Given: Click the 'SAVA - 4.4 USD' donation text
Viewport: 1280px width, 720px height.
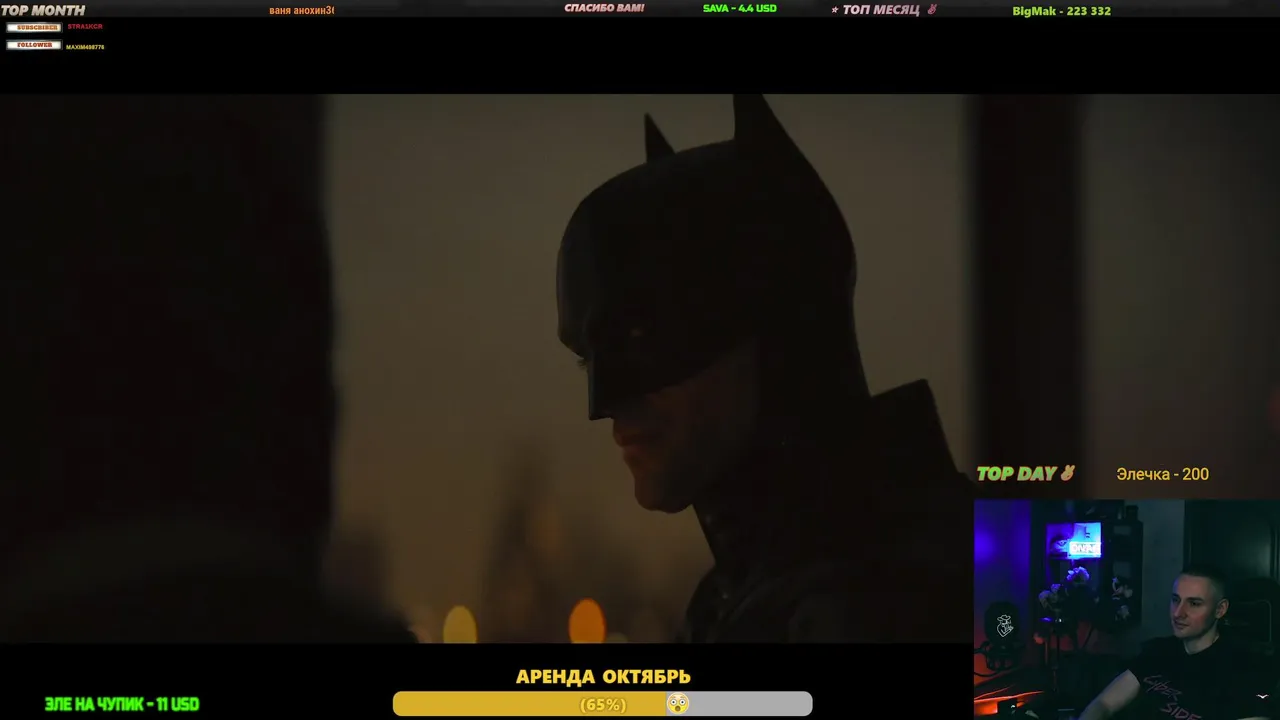Looking at the screenshot, I should point(739,8).
